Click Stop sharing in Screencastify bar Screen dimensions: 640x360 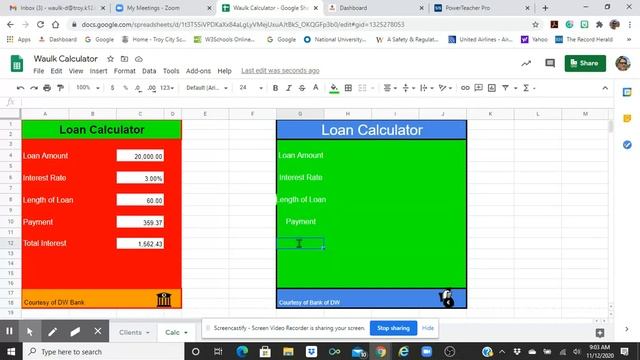click(x=393, y=328)
